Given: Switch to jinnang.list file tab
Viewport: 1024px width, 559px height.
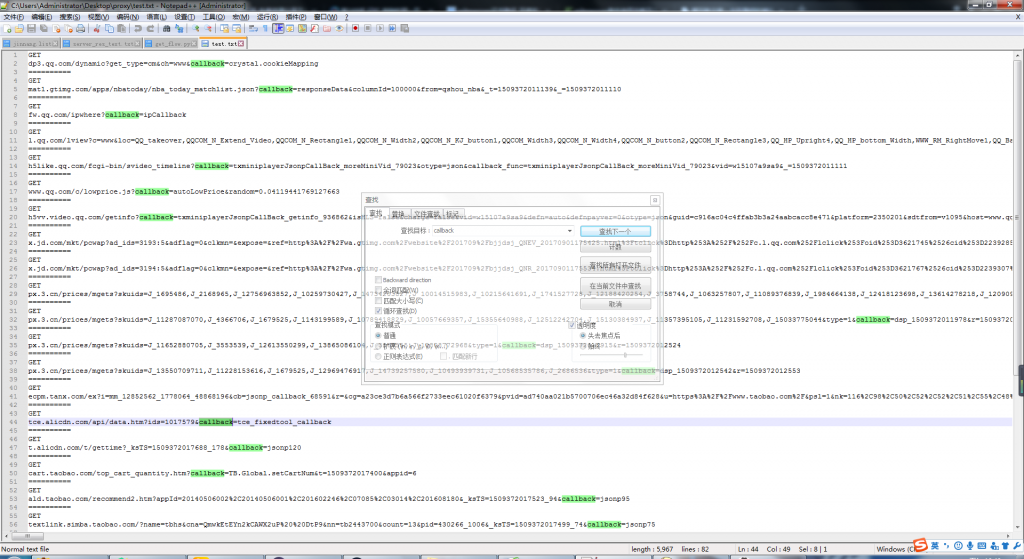Looking at the screenshot, I should pos(31,44).
